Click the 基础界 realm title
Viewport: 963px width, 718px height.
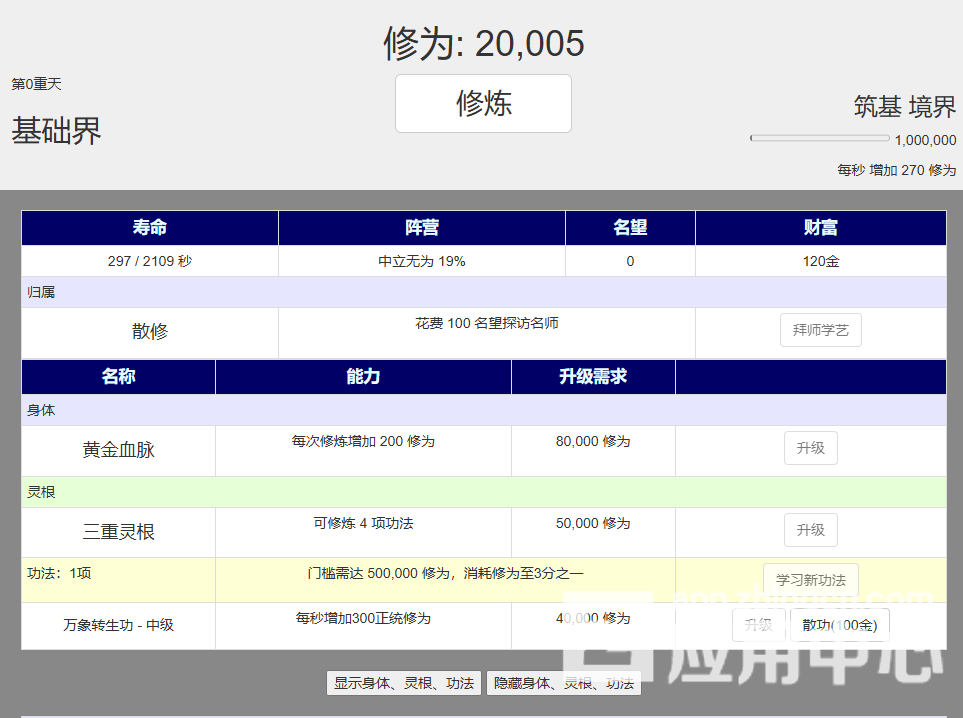pyautogui.click(x=57, y=131)
